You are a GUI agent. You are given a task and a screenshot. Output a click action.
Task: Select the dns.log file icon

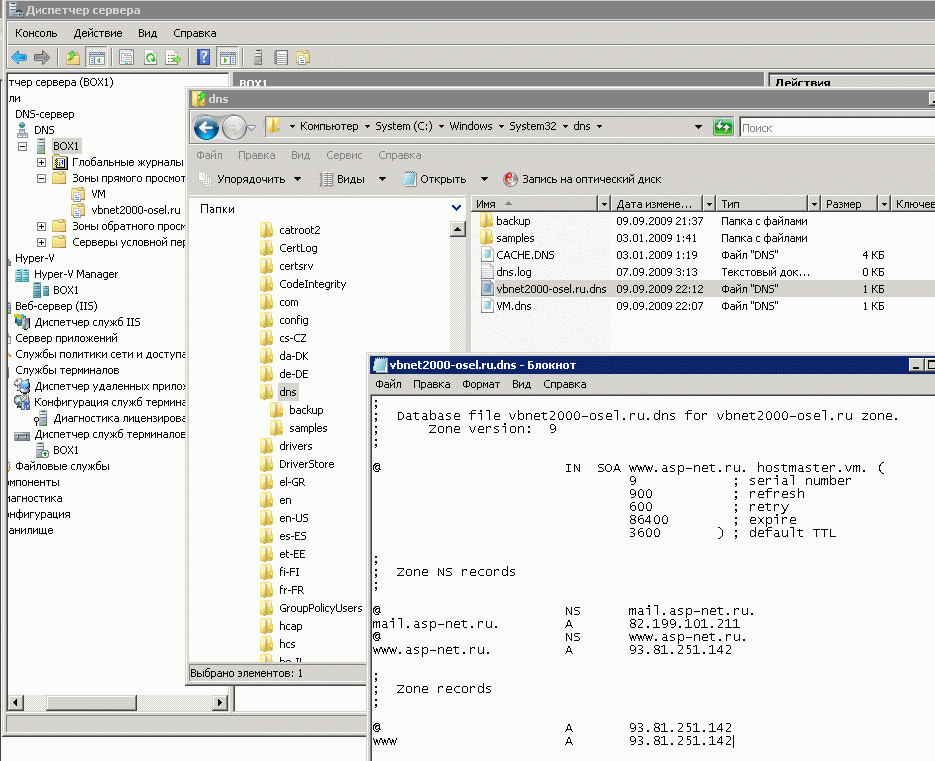click(487, 272)
